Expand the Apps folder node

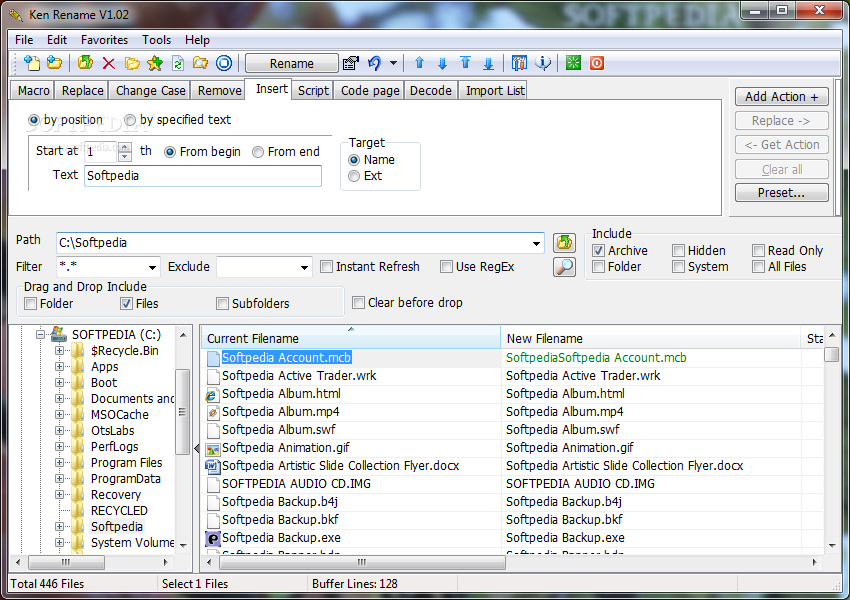click(60, 367)
